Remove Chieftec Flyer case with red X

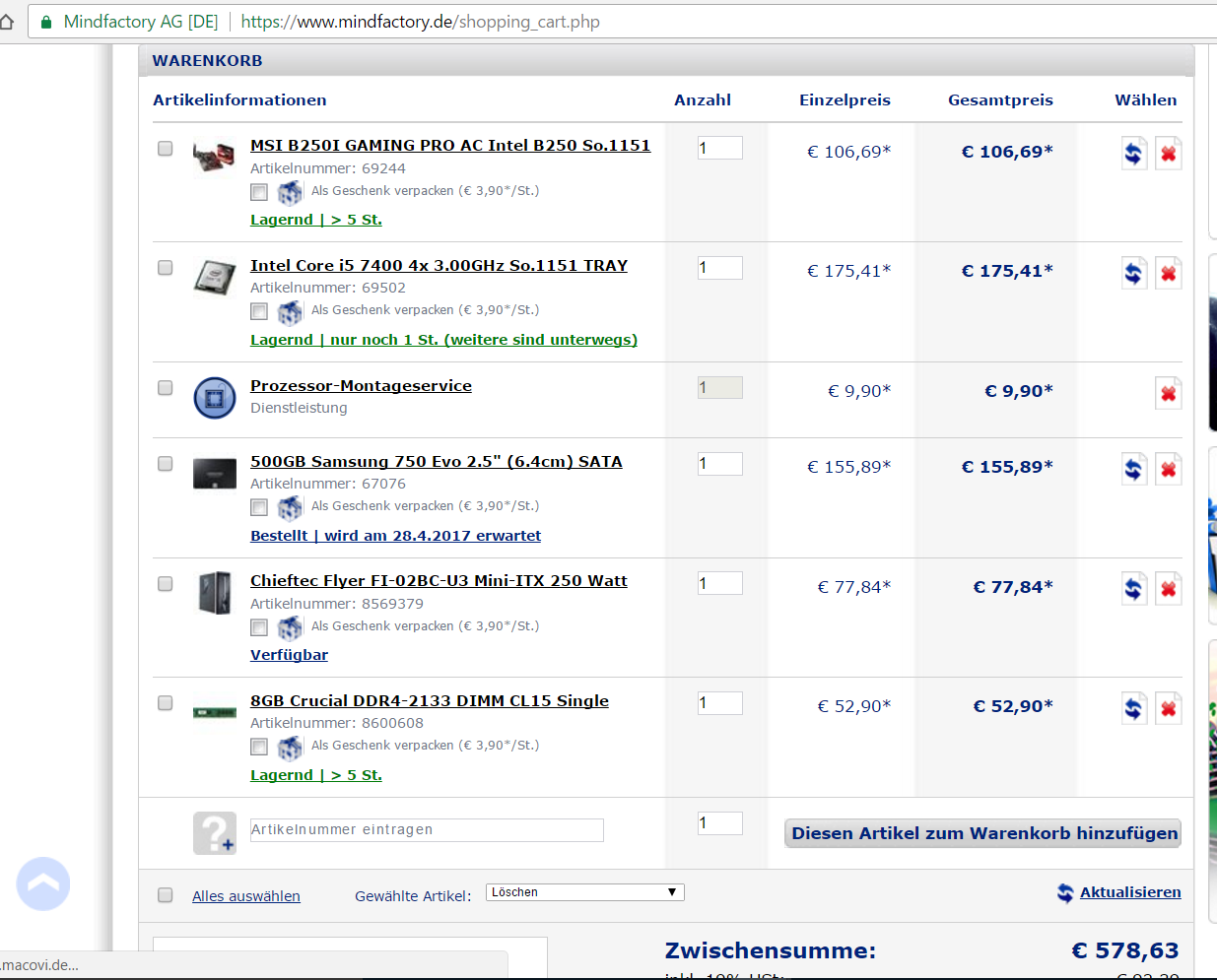coord(1169,589)
